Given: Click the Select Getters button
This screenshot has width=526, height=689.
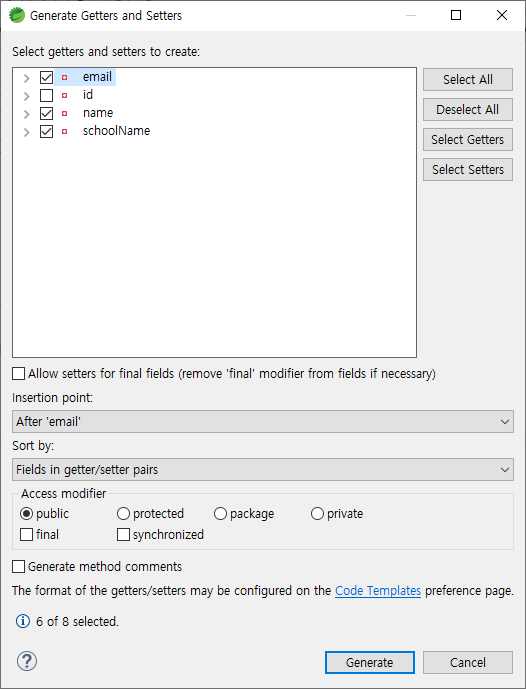Looking at the screenshot, I should click(x=468, y=139).
